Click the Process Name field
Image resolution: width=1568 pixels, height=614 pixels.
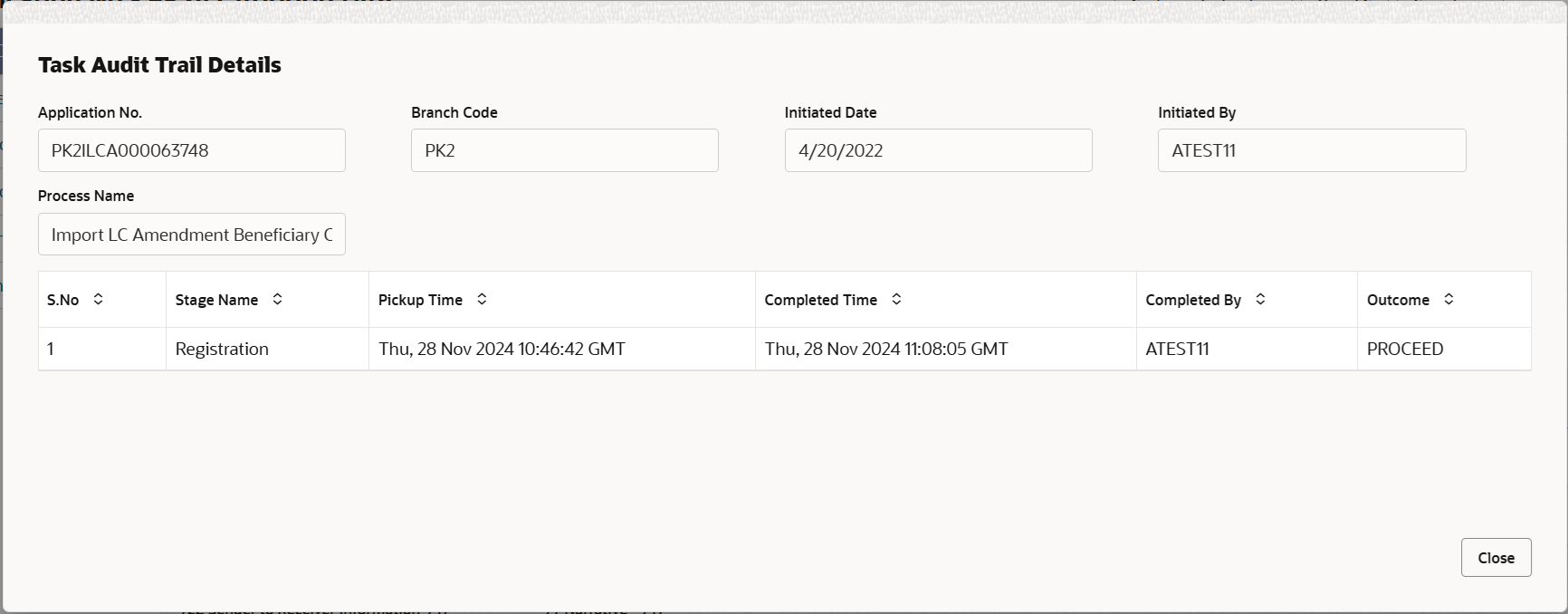[x=192, y=235]
